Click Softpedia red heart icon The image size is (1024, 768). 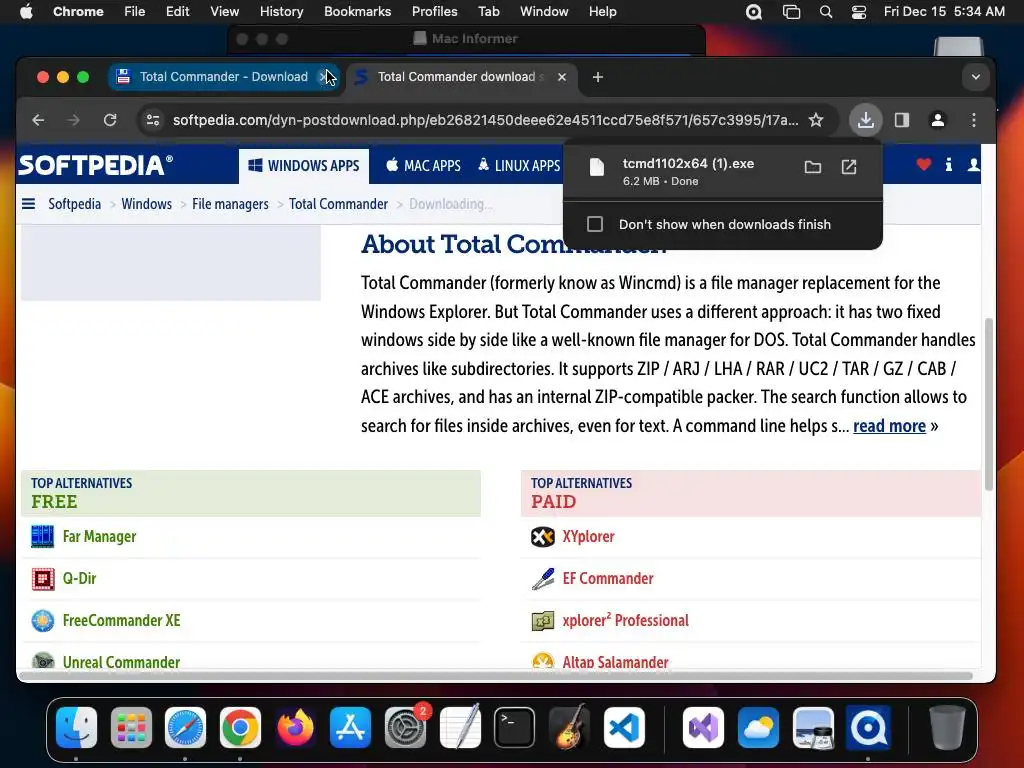pos(923,165)
